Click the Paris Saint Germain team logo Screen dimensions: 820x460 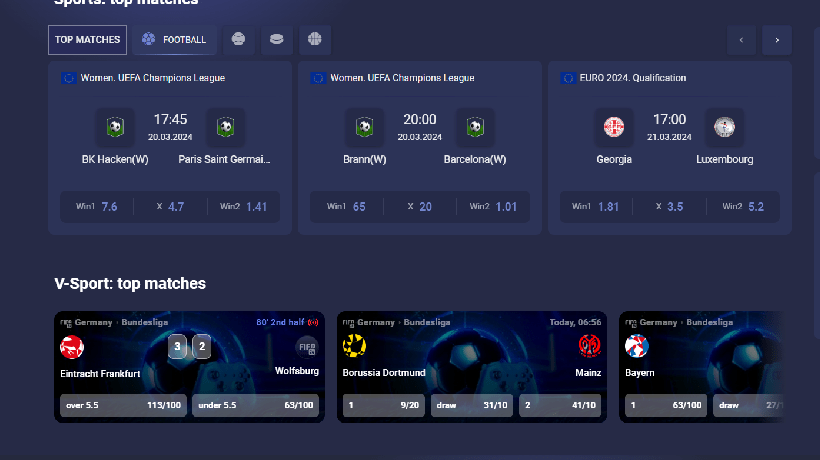coord(225,127)
